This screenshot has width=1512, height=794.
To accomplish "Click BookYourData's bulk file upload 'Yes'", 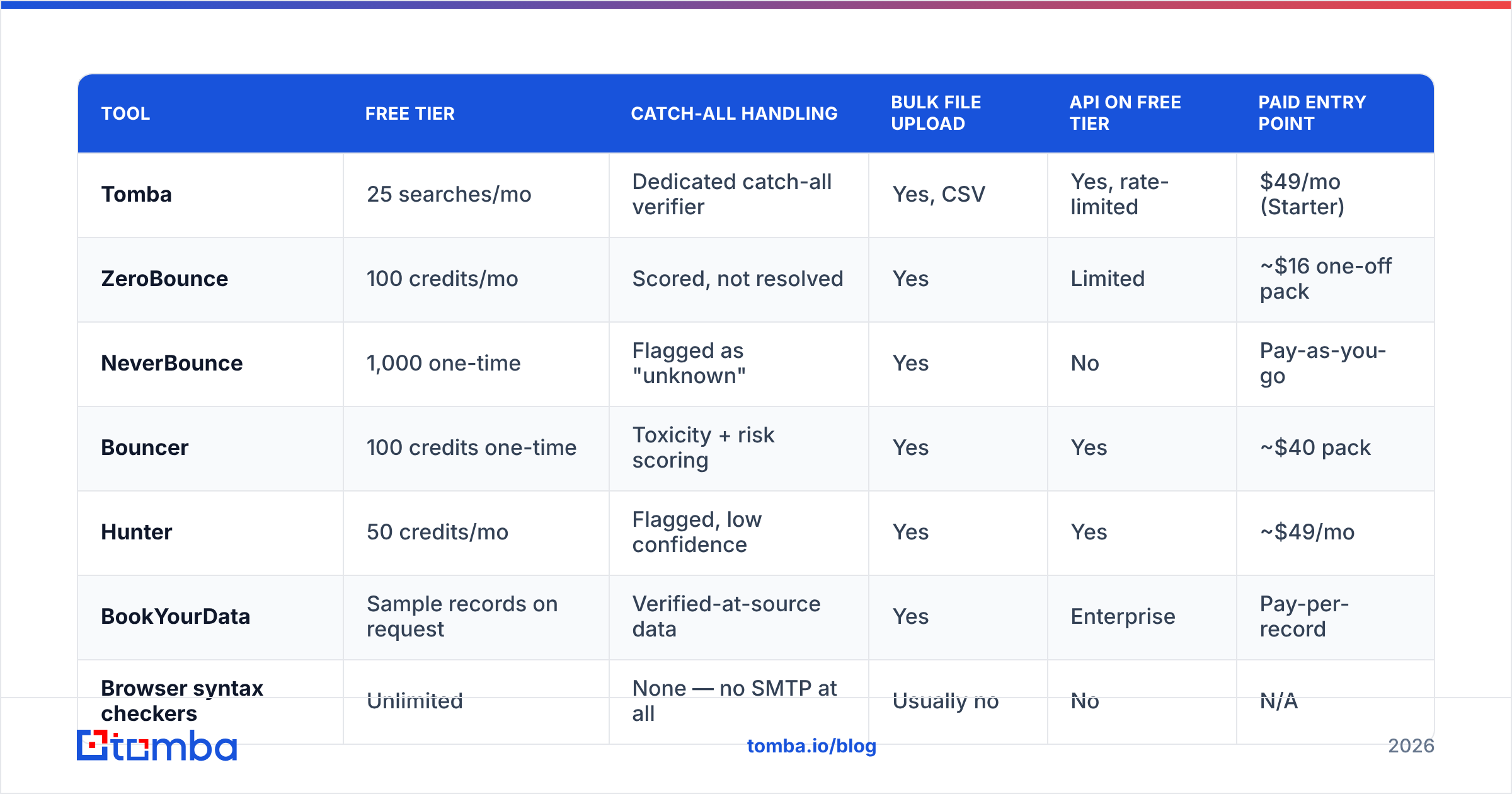I will pos(911,616).
